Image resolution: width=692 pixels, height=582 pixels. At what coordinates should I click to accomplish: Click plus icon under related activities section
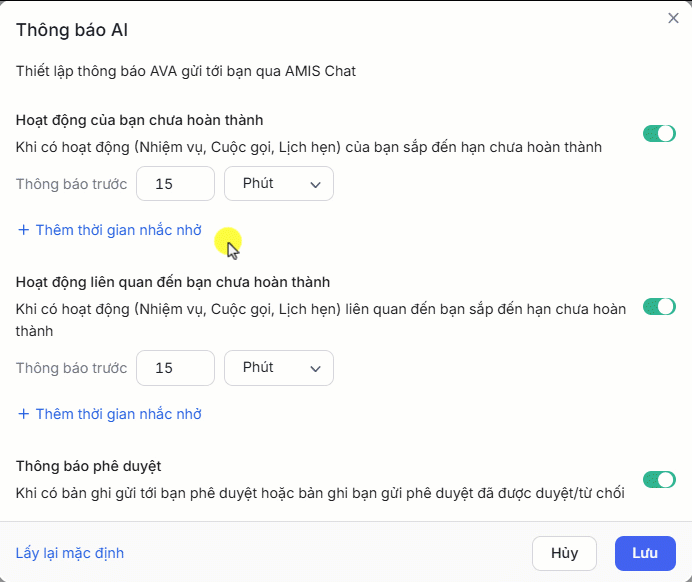(23, 414)
